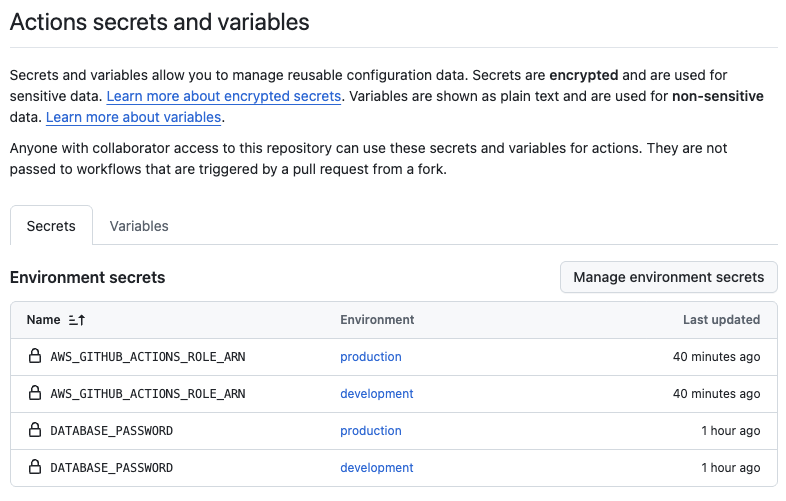Click lock icon of development AWS_GITHUB_ACTIONS_ROLE_ARN
Viewport: 786px width, 501px height.
(35, 393)
